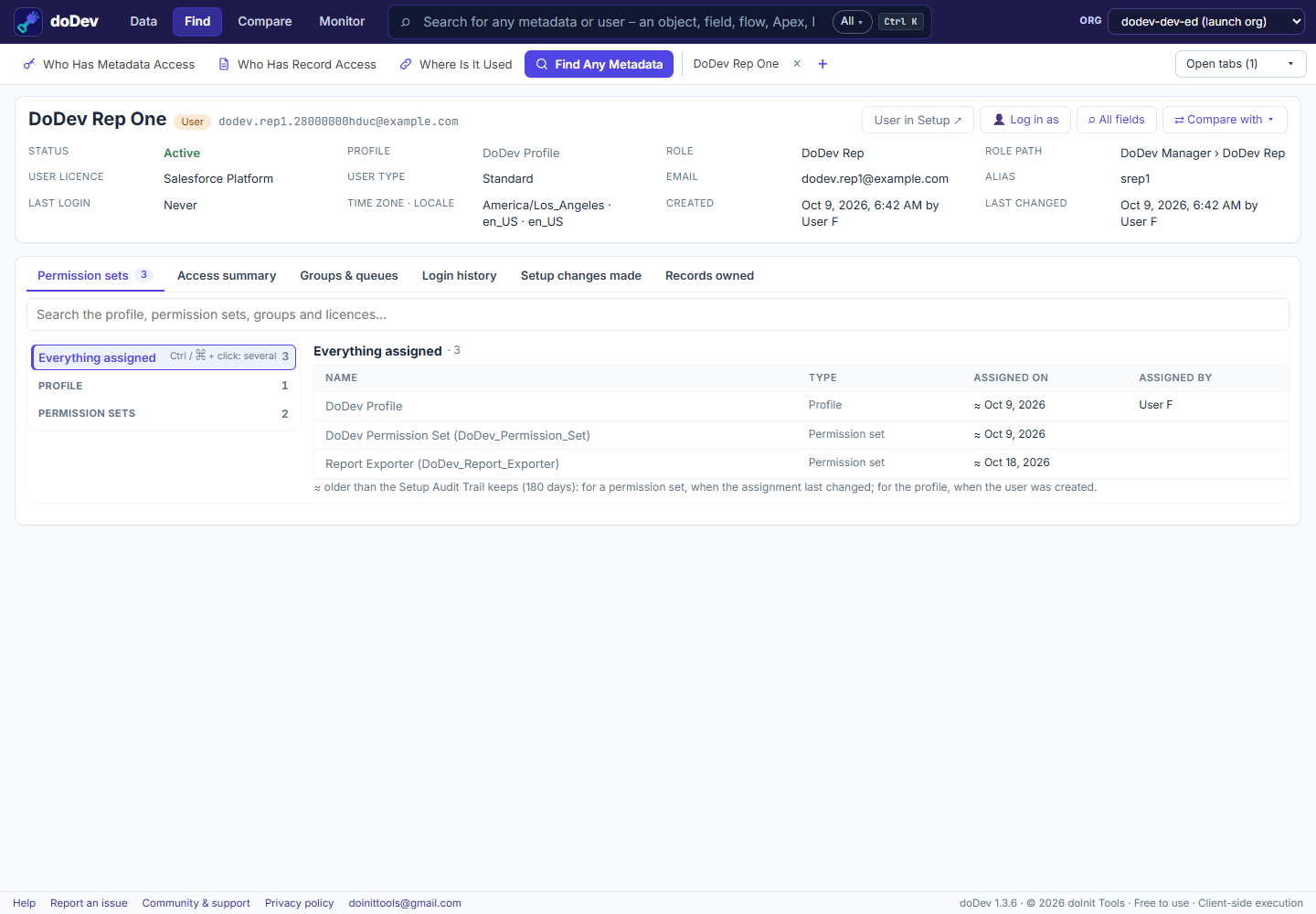Open the Monitor menu
This screenshot has height=914, width=1316.
(342, 22)
